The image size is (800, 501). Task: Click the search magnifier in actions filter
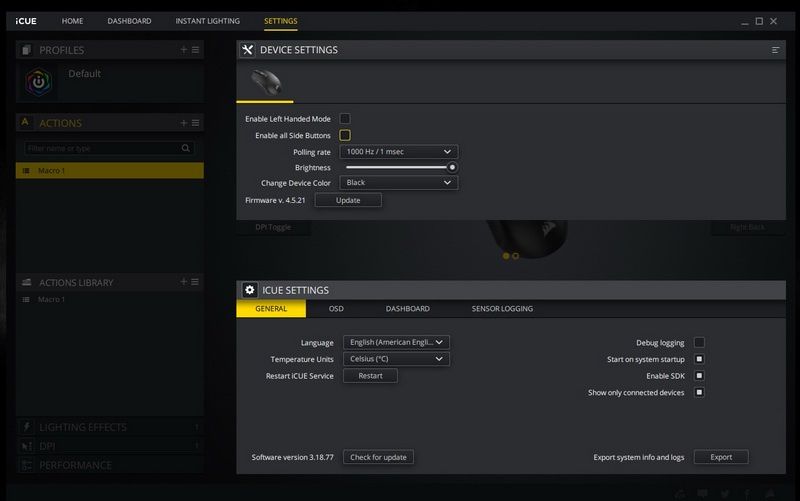tap(186, 148)
